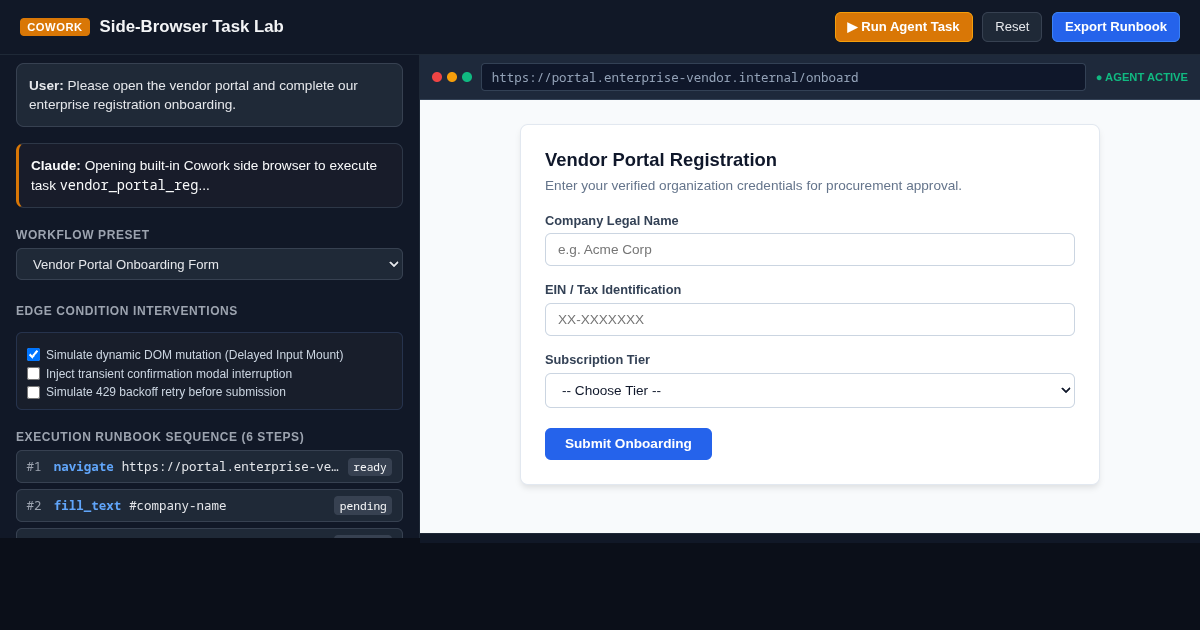The width and height of the screenshot is (1200, 630).
Task: Click the Reset button
Action: [x=1012, y=27]
